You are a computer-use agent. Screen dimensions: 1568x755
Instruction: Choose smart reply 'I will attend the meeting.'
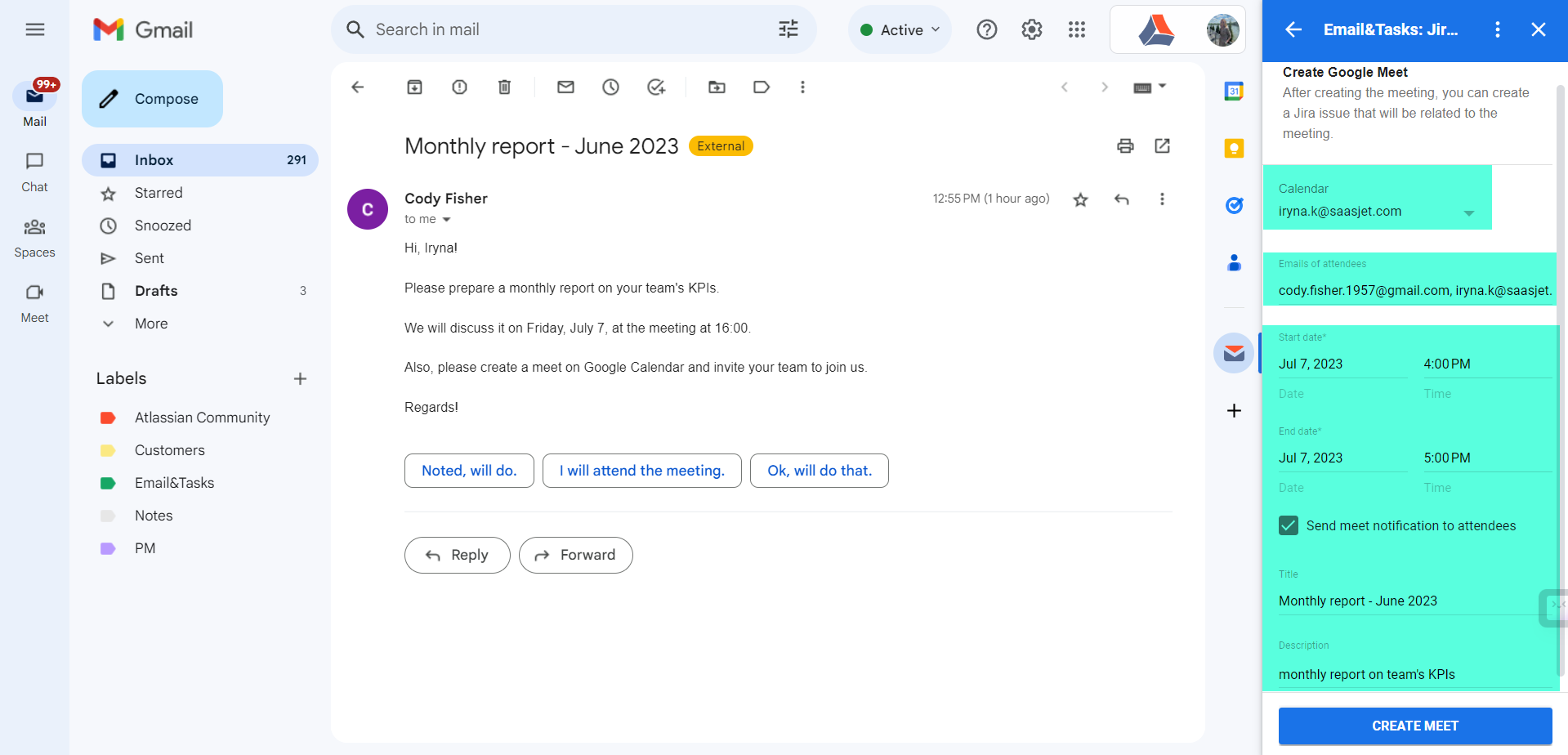(642, 471)
